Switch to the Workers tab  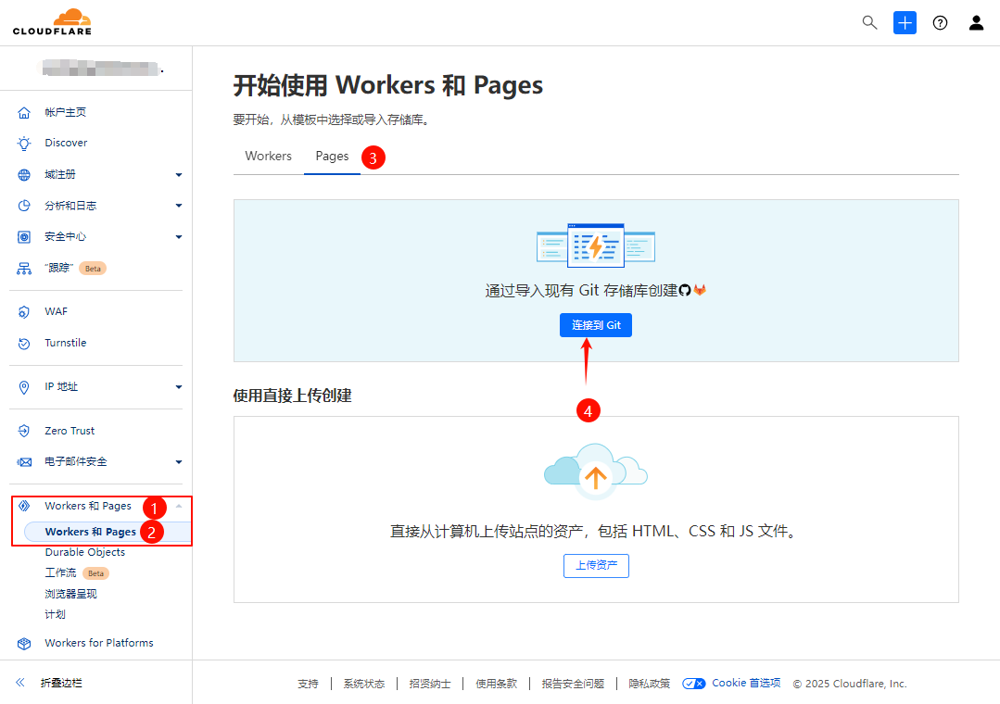(268, 156)
